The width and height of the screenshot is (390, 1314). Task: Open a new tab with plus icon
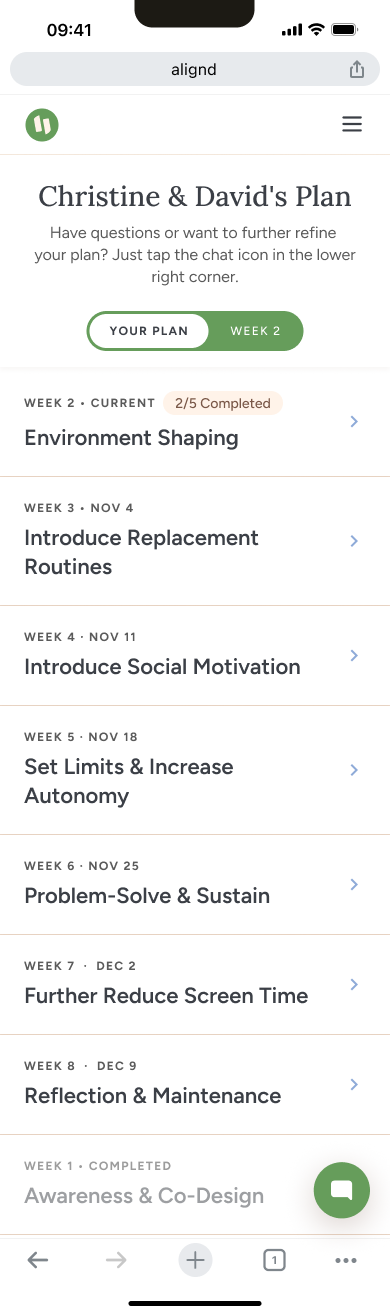click(x=195, y=1260)
